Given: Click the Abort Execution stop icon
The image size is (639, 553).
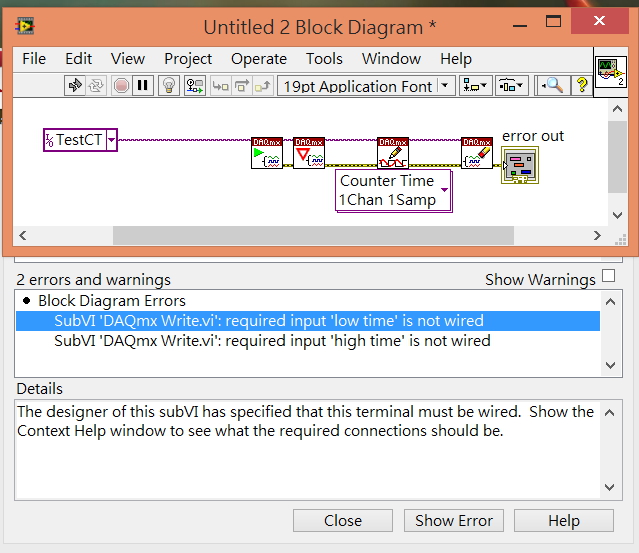Looking at the screenshot, I should 121,86.
